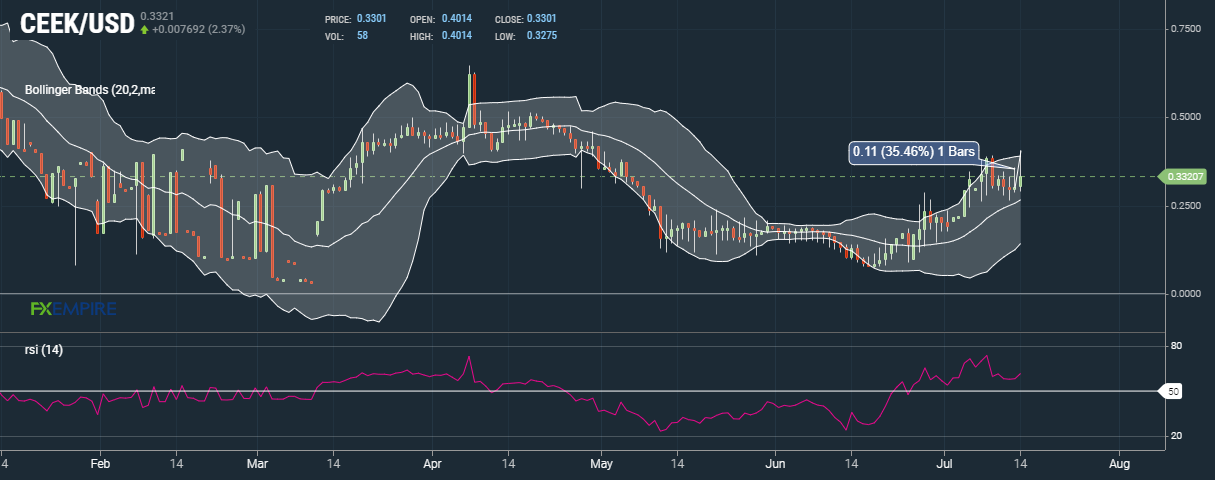Click the PRICE value 0.3301
Screen dimensions: 1215x480
(371, 19)
